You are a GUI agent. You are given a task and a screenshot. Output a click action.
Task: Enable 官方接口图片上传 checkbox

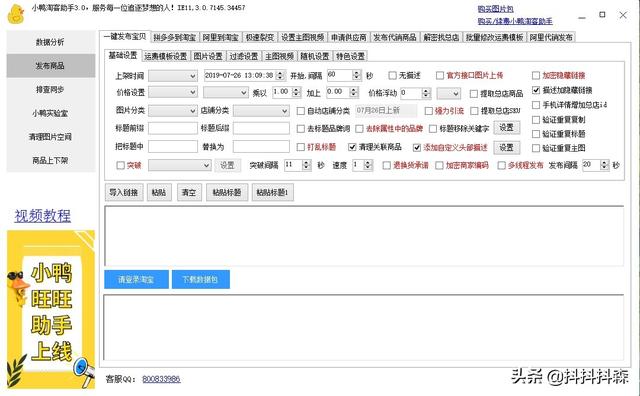pos(440,76)
